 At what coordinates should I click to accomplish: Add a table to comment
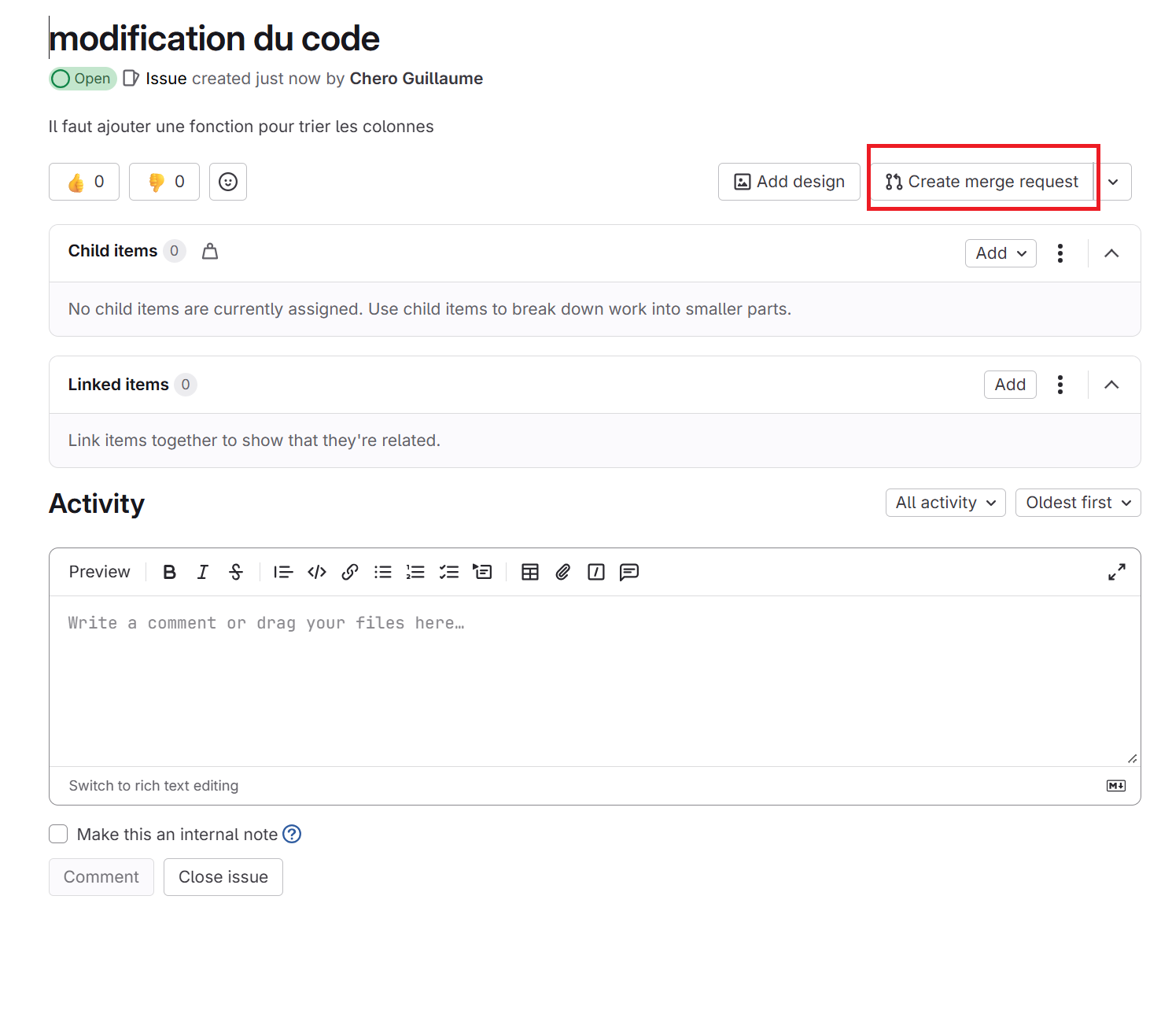pyautogui.click(x=530, y=572)
